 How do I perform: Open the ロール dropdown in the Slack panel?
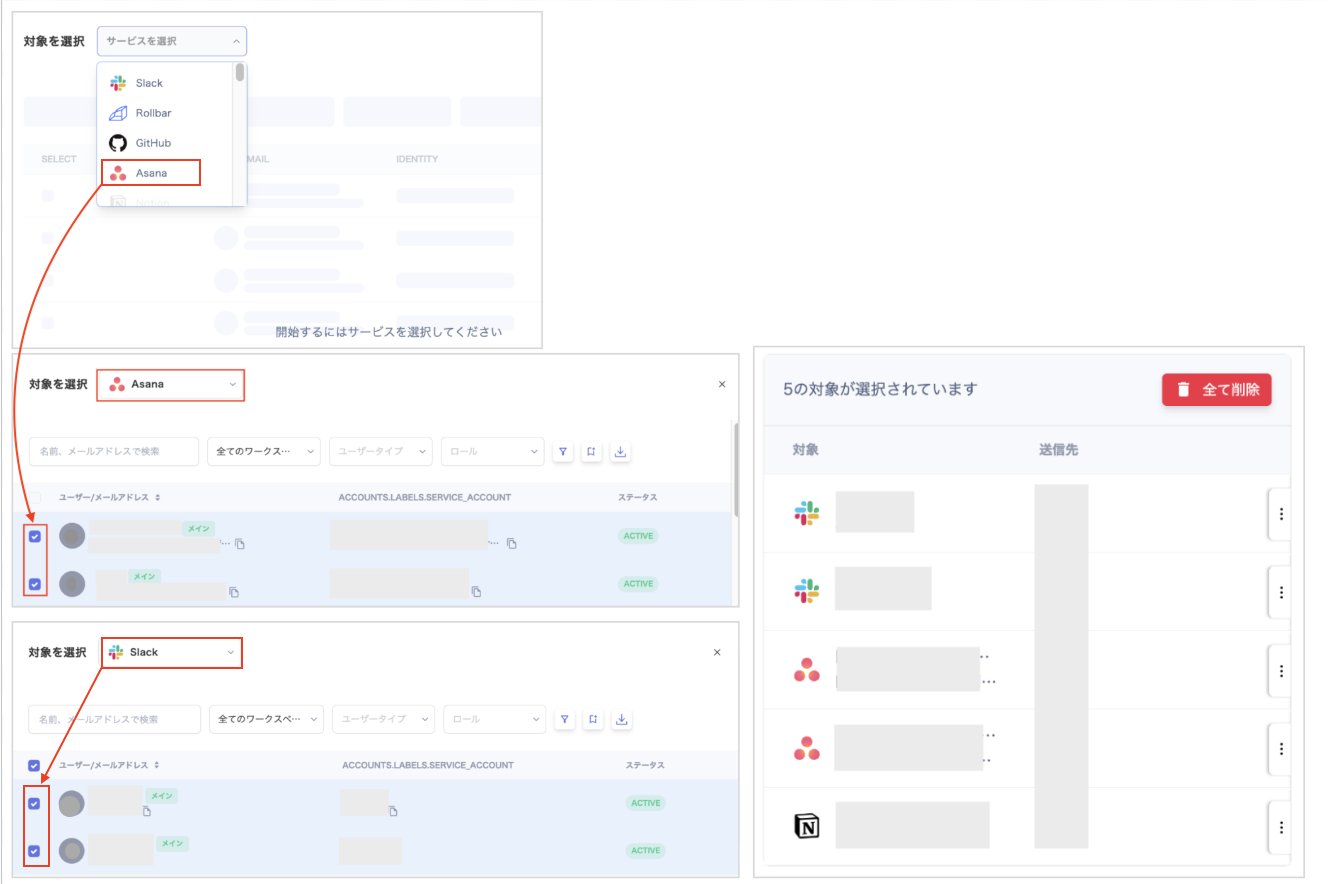click(x=495, y=719)
